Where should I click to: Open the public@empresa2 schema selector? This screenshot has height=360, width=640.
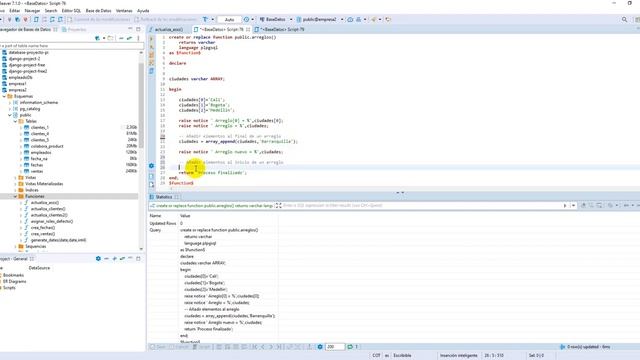click(x=319, y=19)
